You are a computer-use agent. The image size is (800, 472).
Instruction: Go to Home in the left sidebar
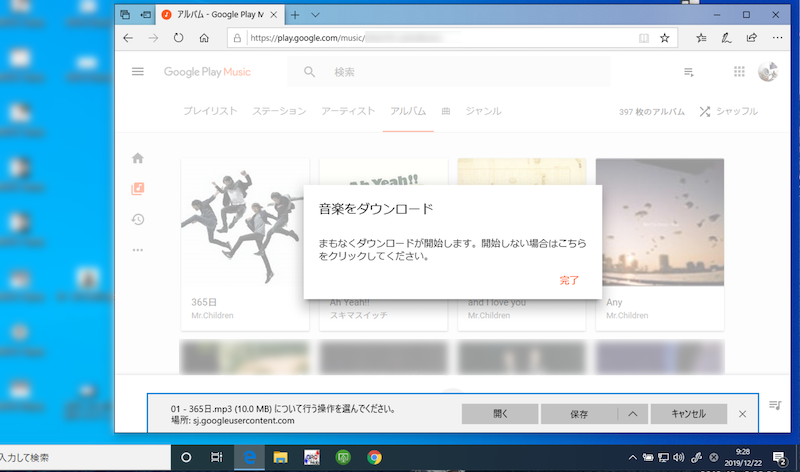pyautogui.click(x=138, y=158)
